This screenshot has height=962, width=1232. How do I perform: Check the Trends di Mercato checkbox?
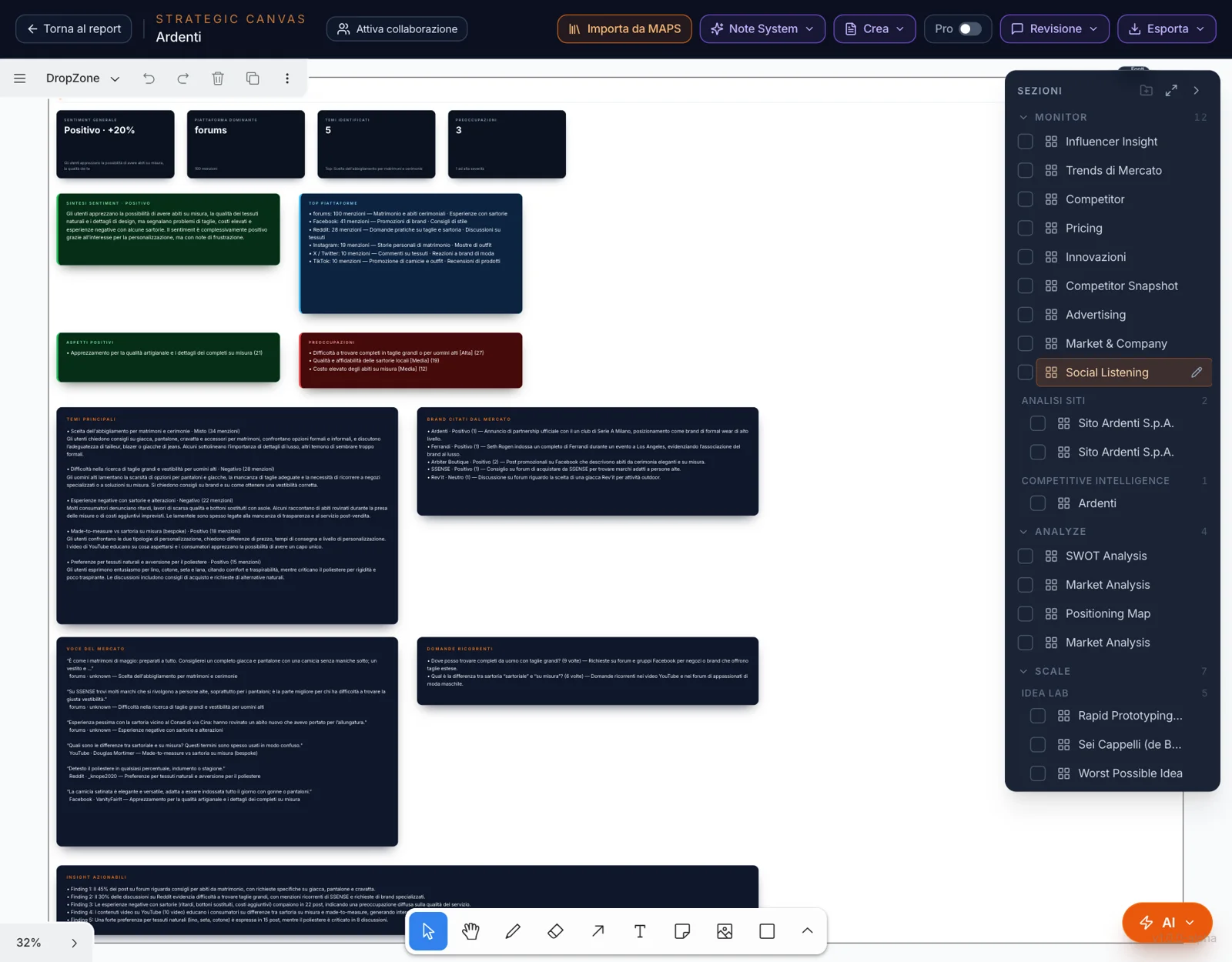[x=1026, y=171]
